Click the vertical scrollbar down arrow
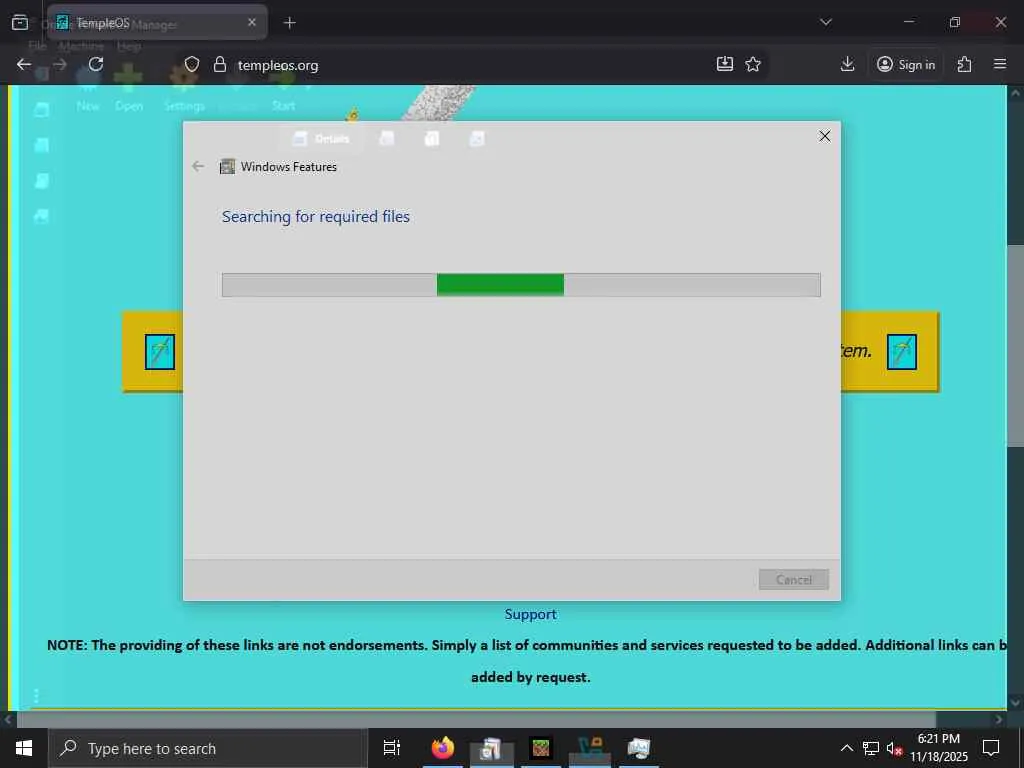This screenshot has height=768, width=1024. point(1015,703)
